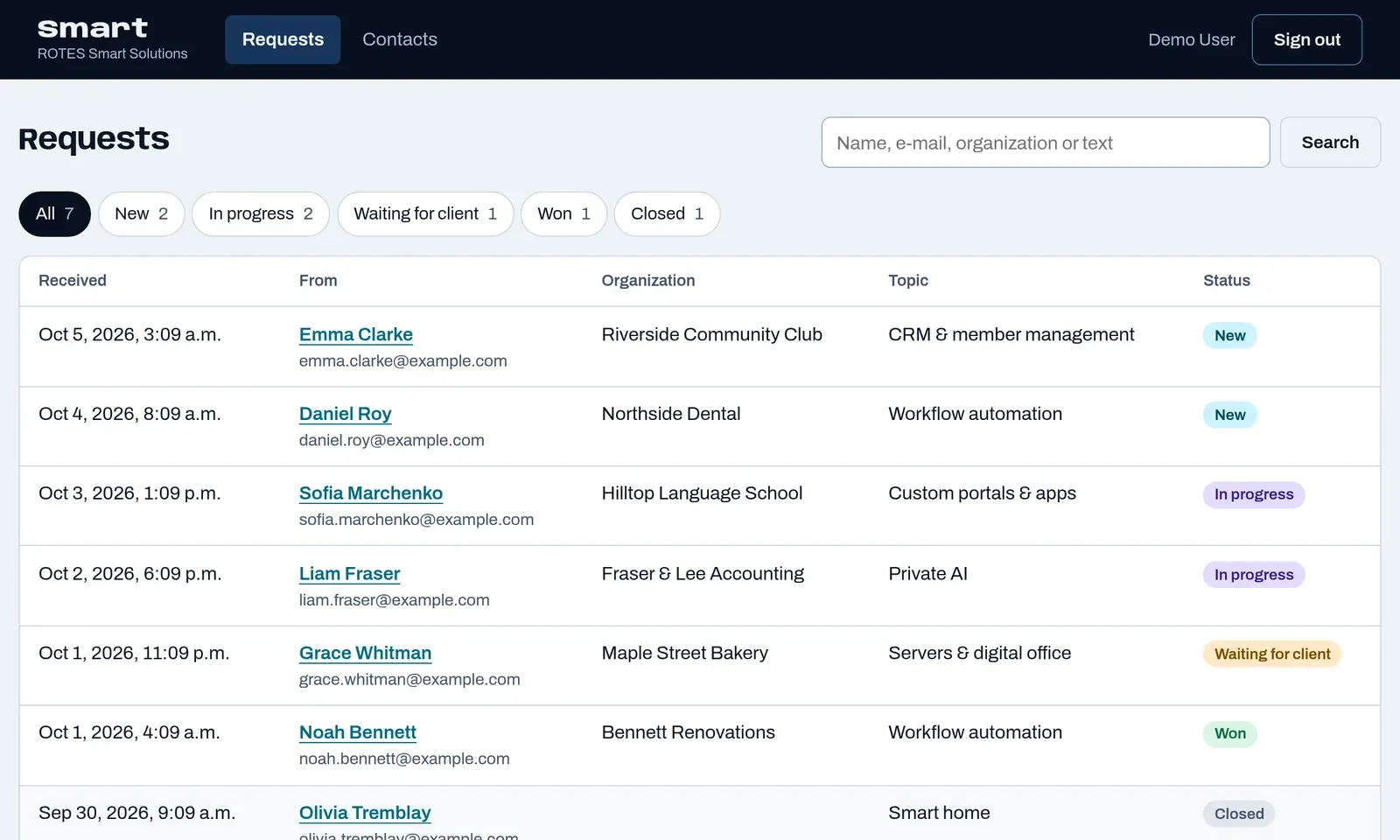Viewport: 1400px width, 840px height.
Task: Click the Topic column header
Action: tap(908, 281)
